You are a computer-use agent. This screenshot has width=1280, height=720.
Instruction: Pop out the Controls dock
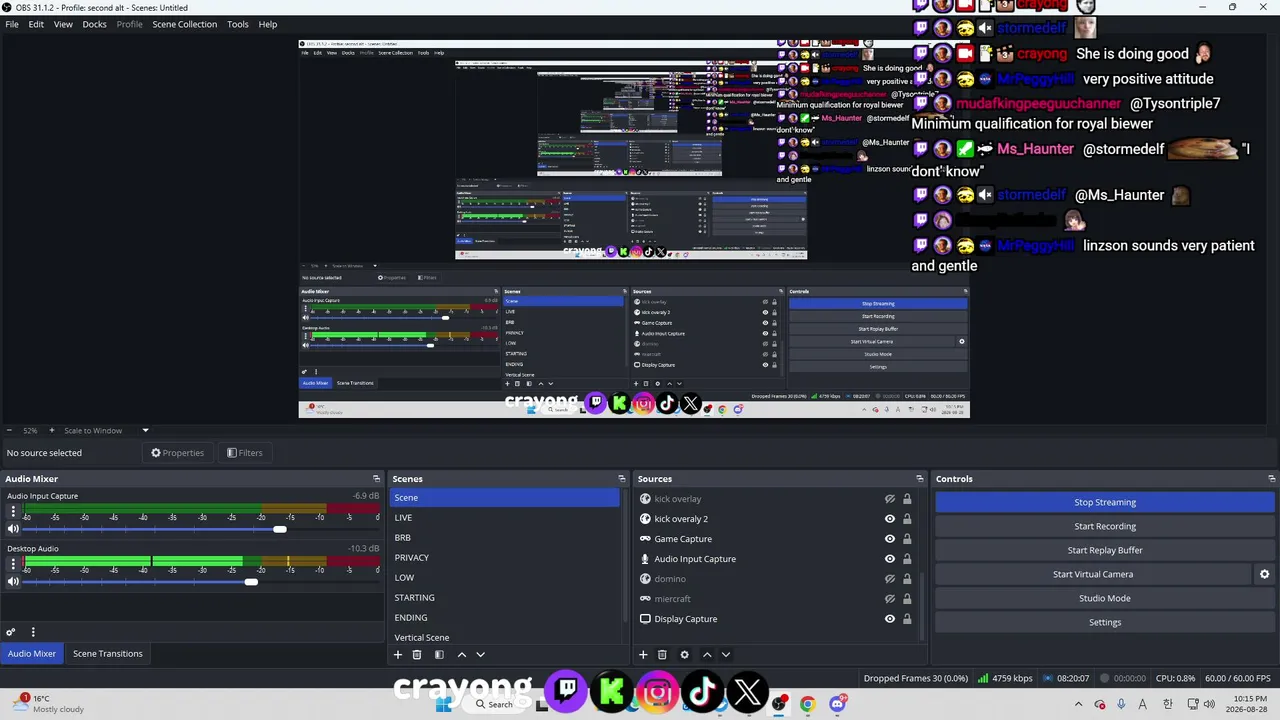(1272, 479)
